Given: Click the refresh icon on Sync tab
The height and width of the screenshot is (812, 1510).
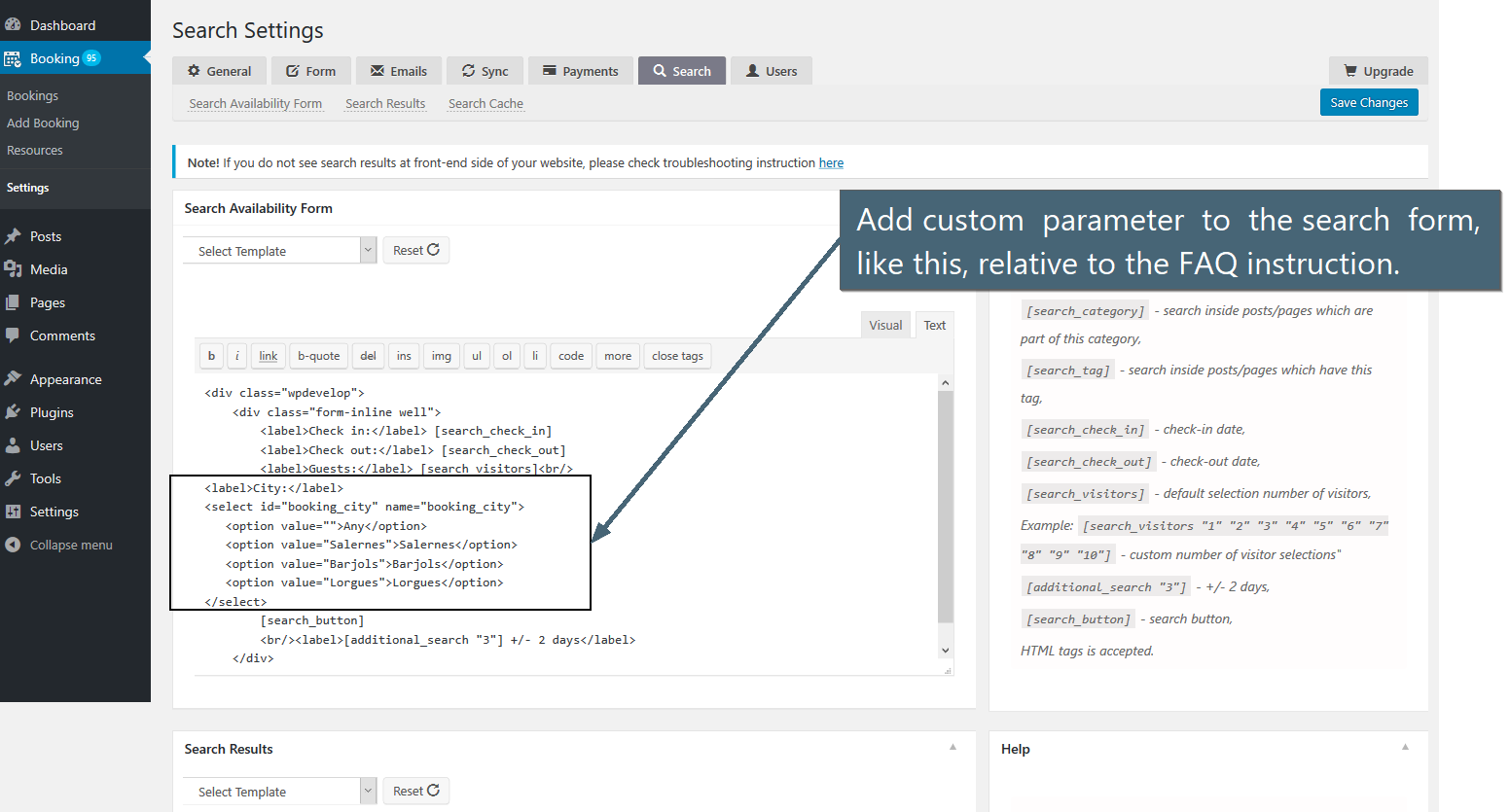Looking at the screenshot, I should pyautogui.click(x=468, y=71).
